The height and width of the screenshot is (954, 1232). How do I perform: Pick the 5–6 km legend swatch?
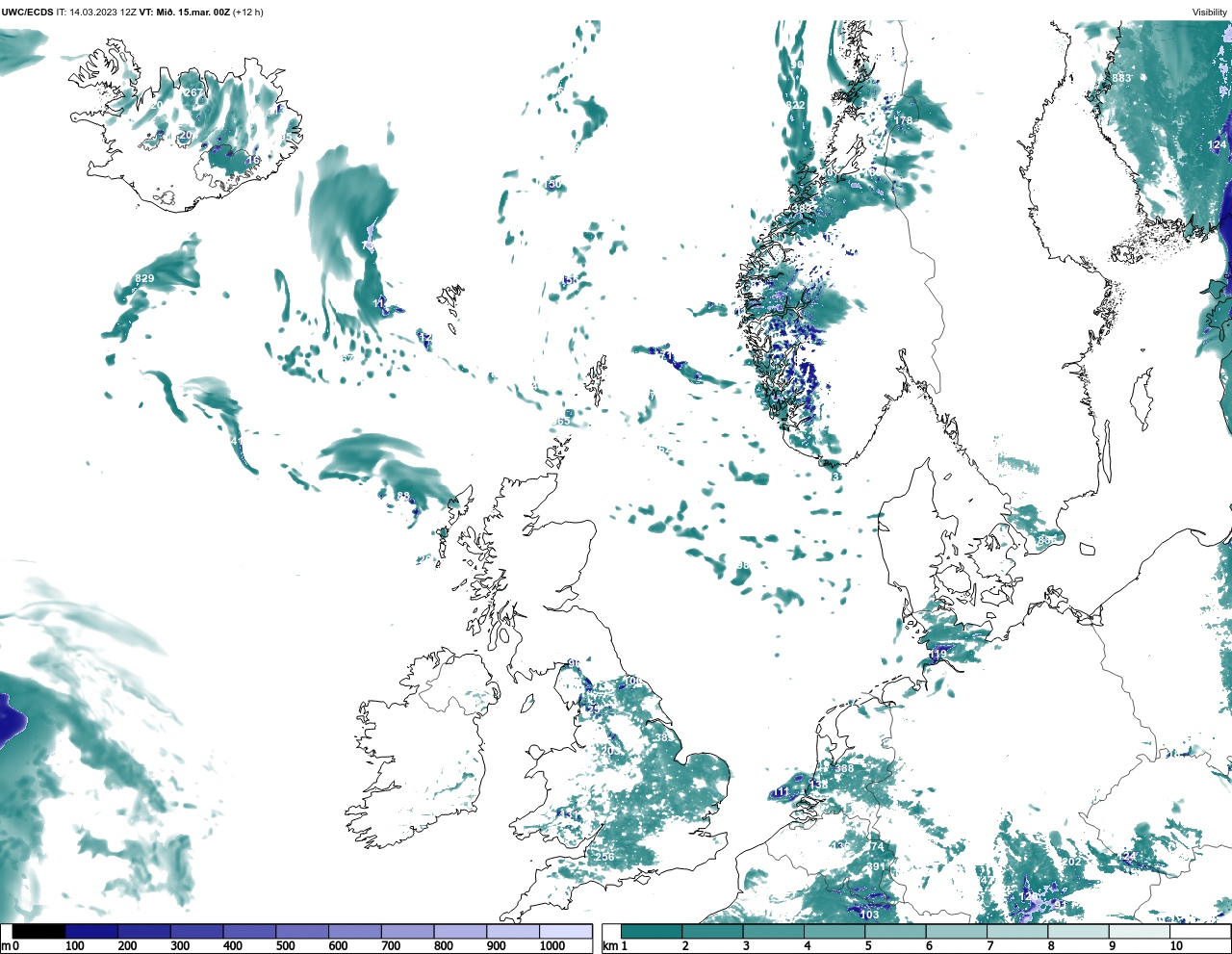[895, 932]
